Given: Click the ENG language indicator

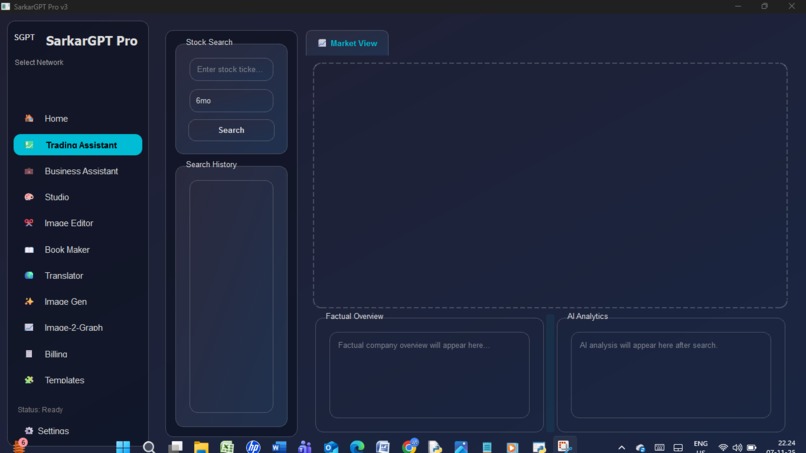Looking at the screenshot, I should click(x=701, y=446).
